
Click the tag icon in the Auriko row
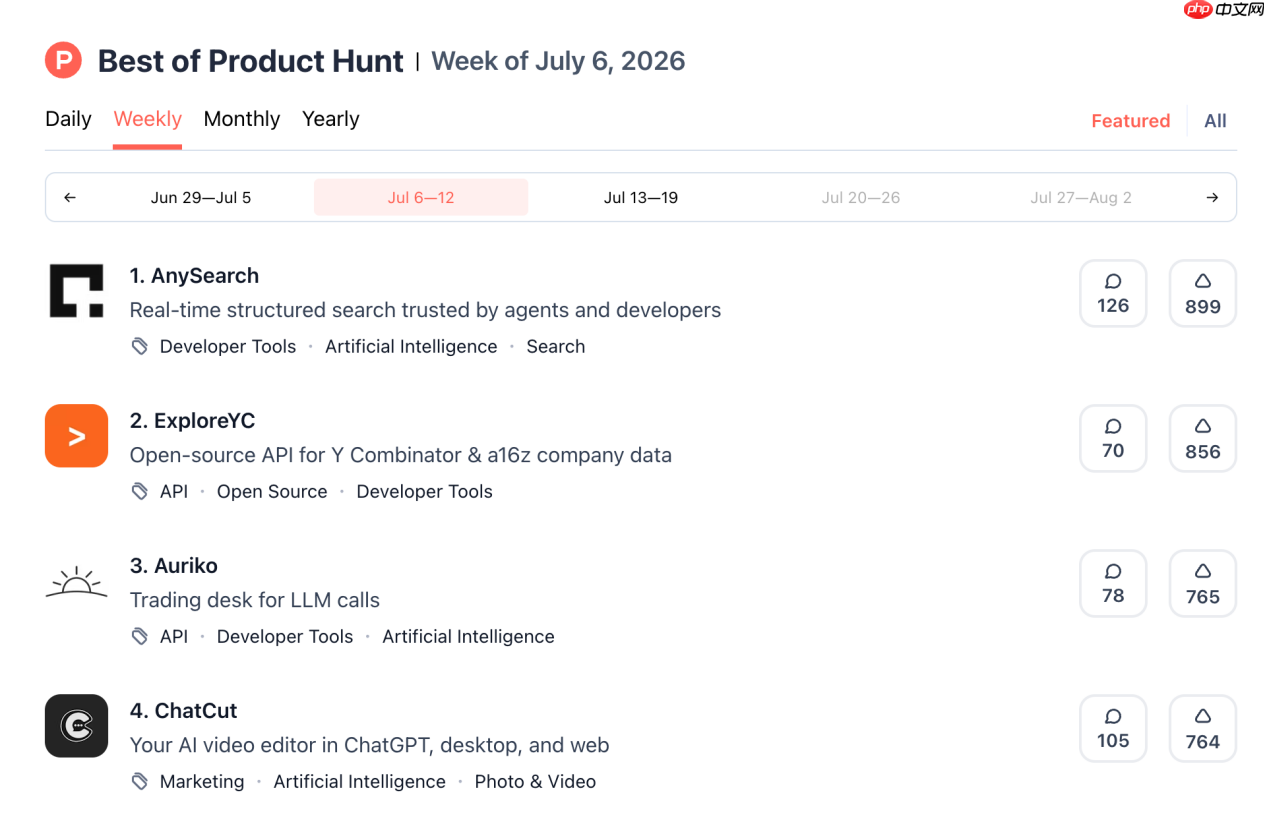[x=140, y=636]
